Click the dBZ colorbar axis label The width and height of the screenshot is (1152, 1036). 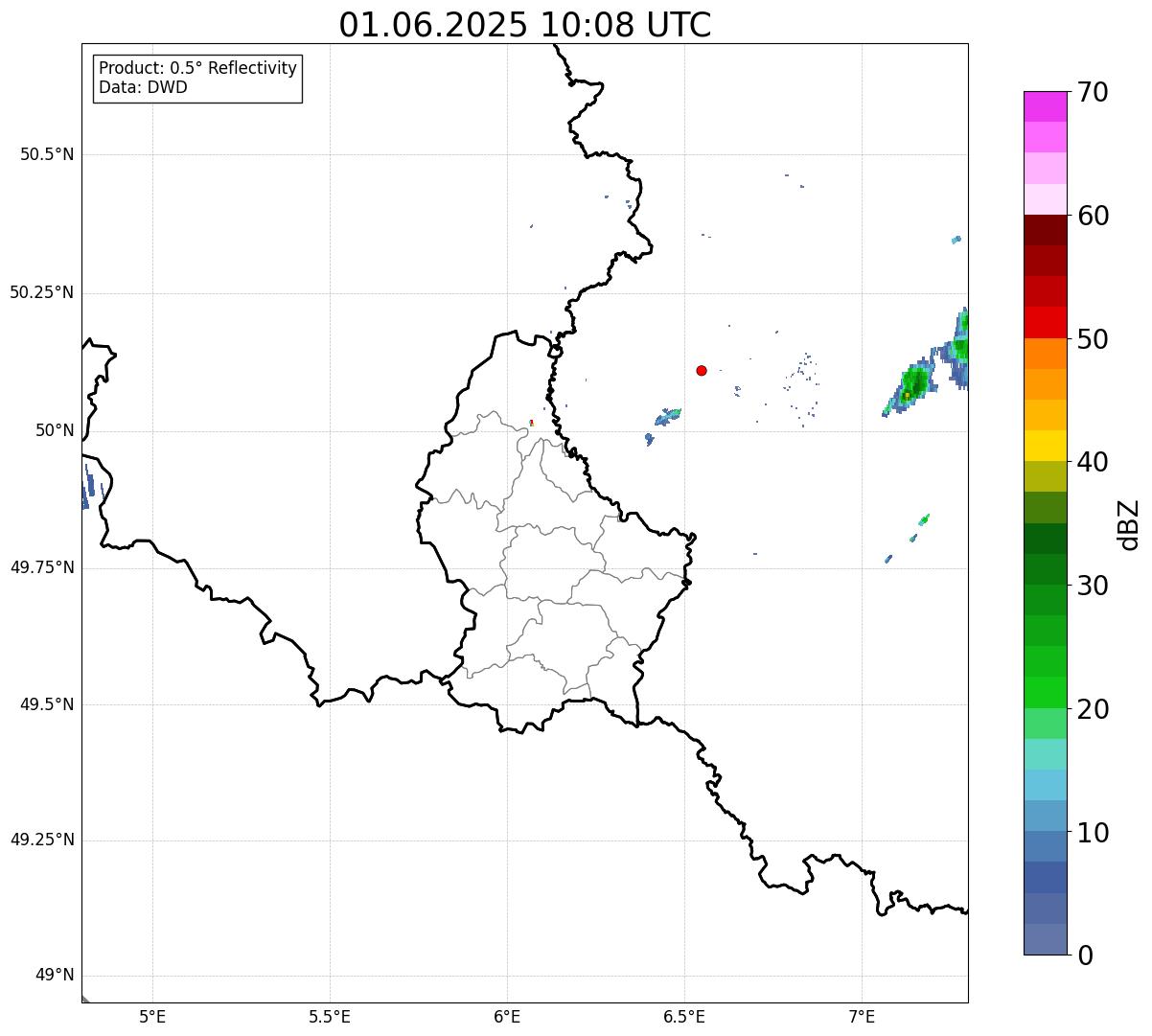[1129, 524]
